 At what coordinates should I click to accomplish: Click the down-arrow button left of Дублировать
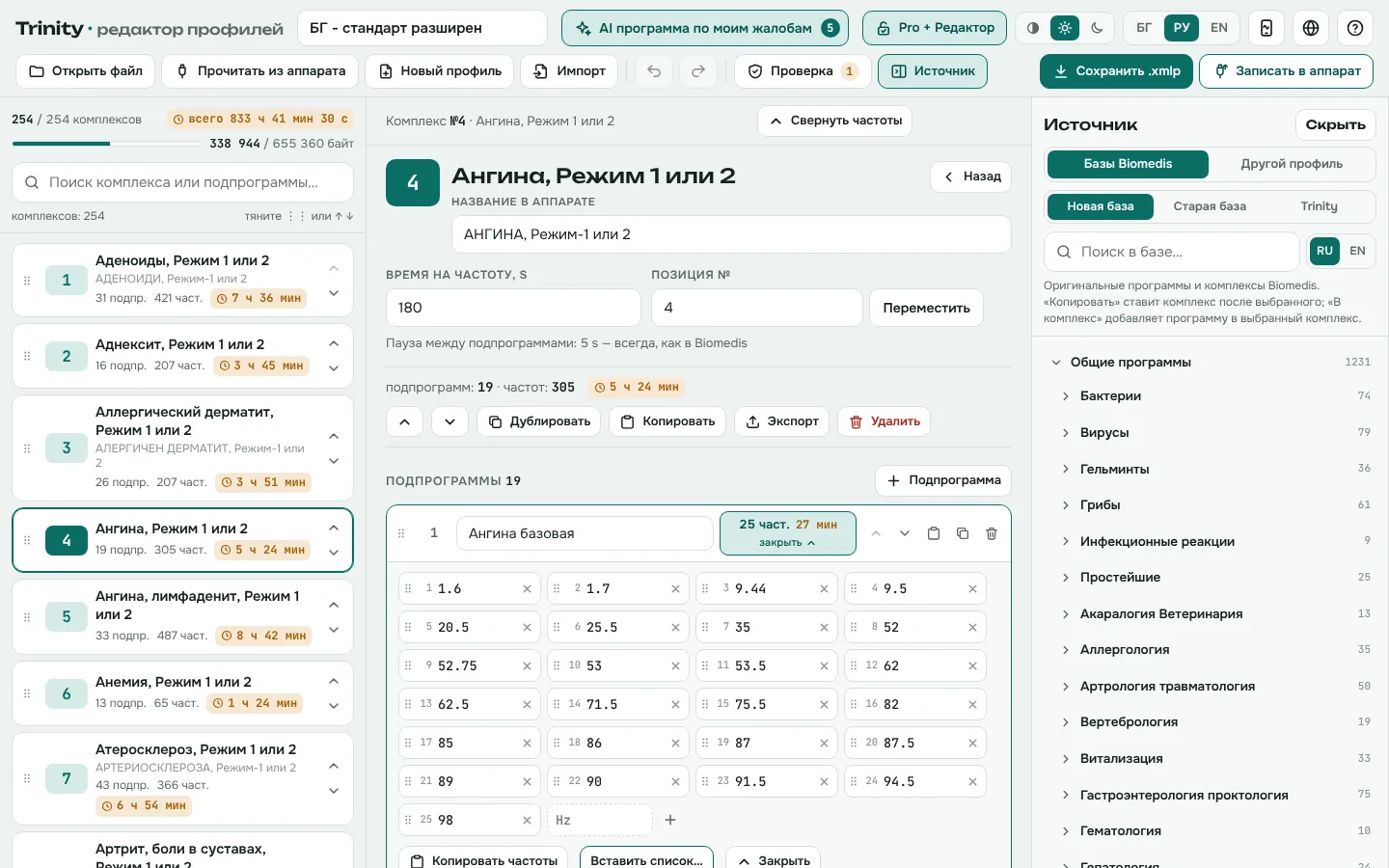450,421
